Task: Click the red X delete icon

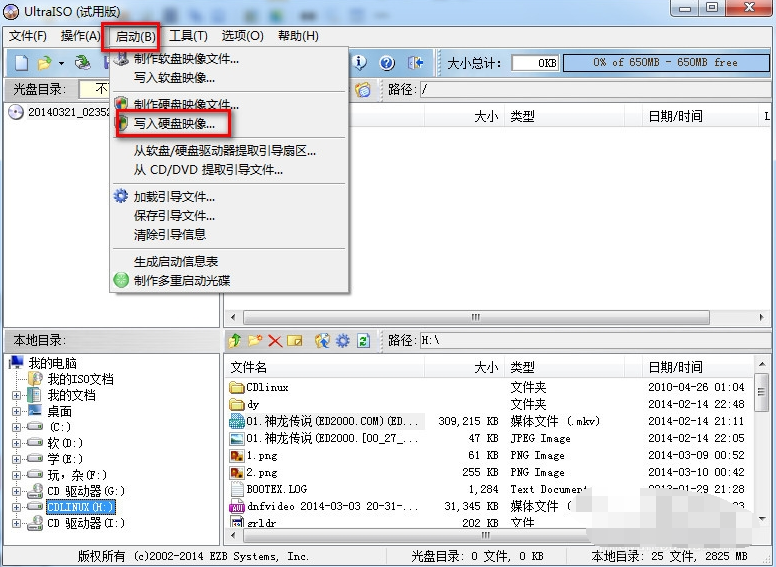Action: tap(275, 341)
